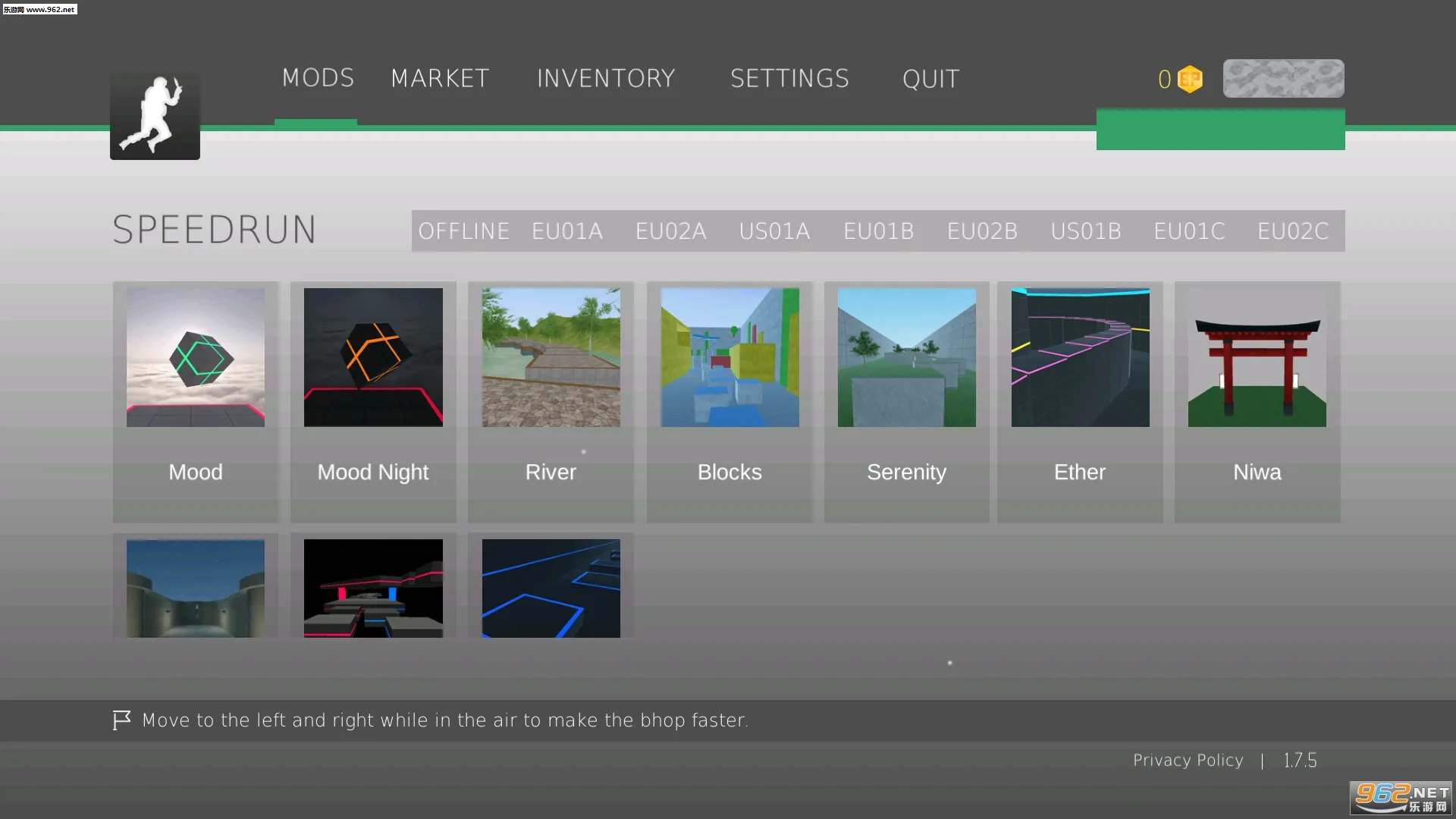Open the Mood map thumbnail
Screen dimensions: 1456x819
click(196, 357)
